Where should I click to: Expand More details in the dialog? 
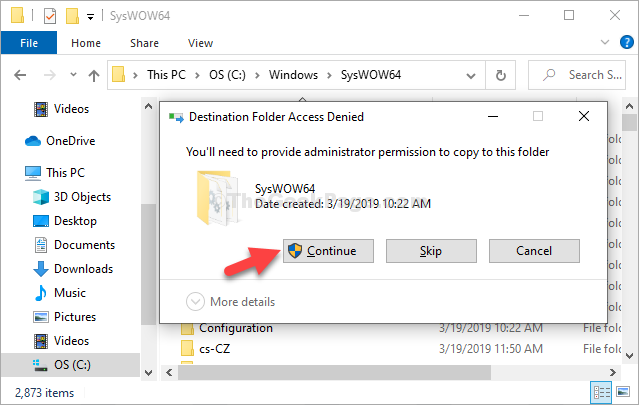coord(231,302)
